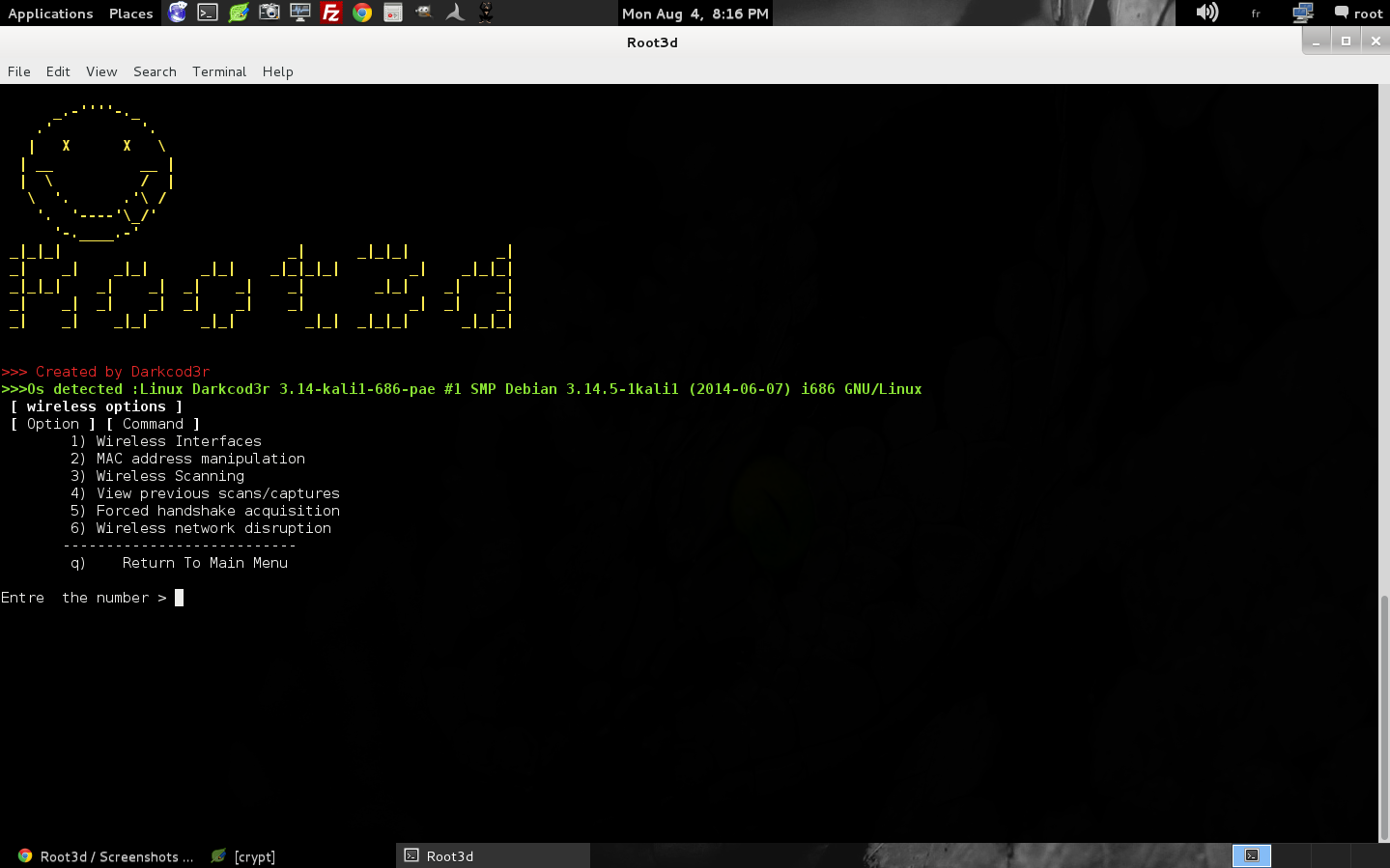Launch the system monitor icon
The height and width of the screenshot is (868, 1390).
click(x=300, y=13)
